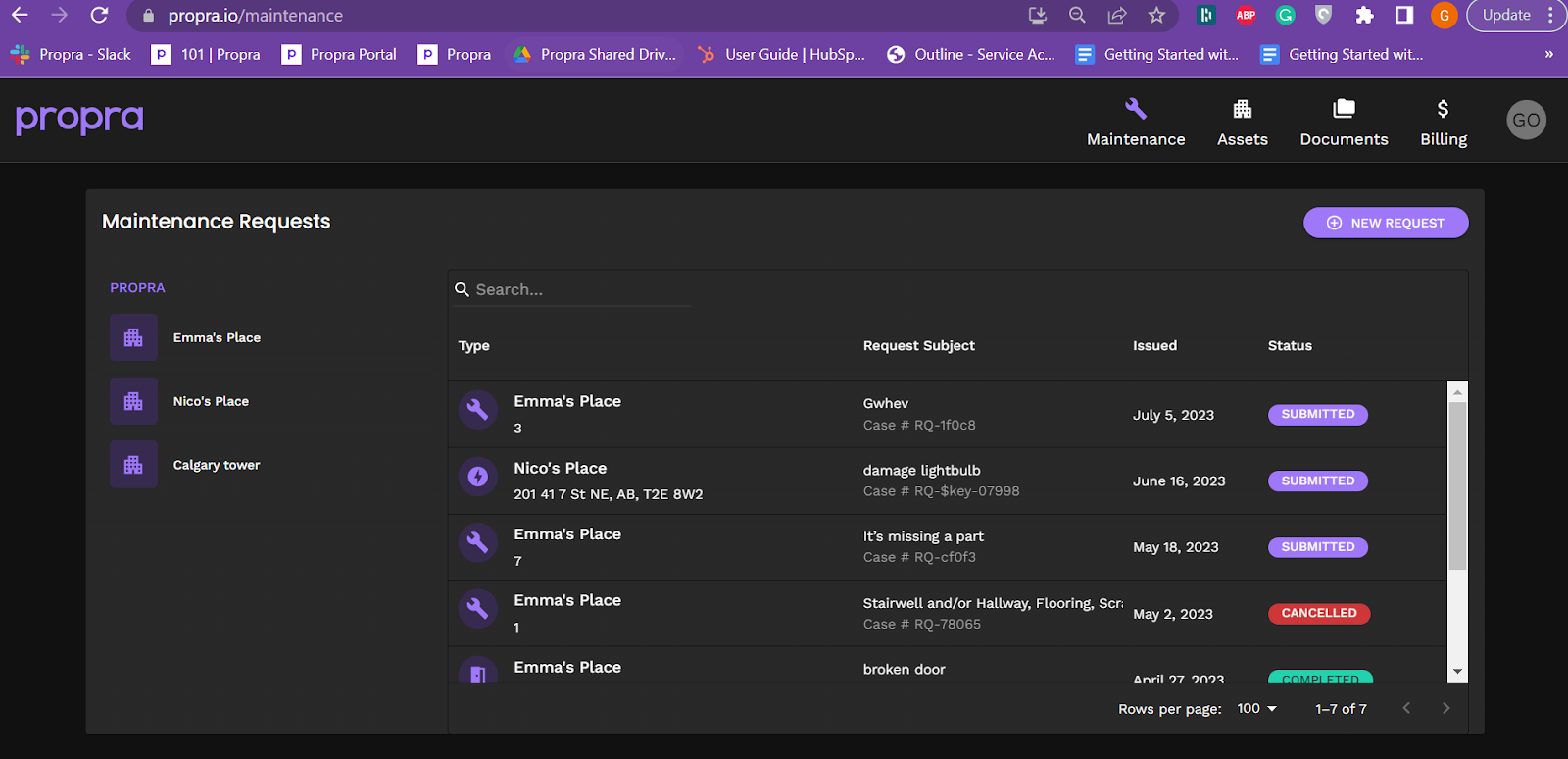Select Nico's Place building icon in sidebar
Viewport: 1568px width, 759px height.
(133, 401)
